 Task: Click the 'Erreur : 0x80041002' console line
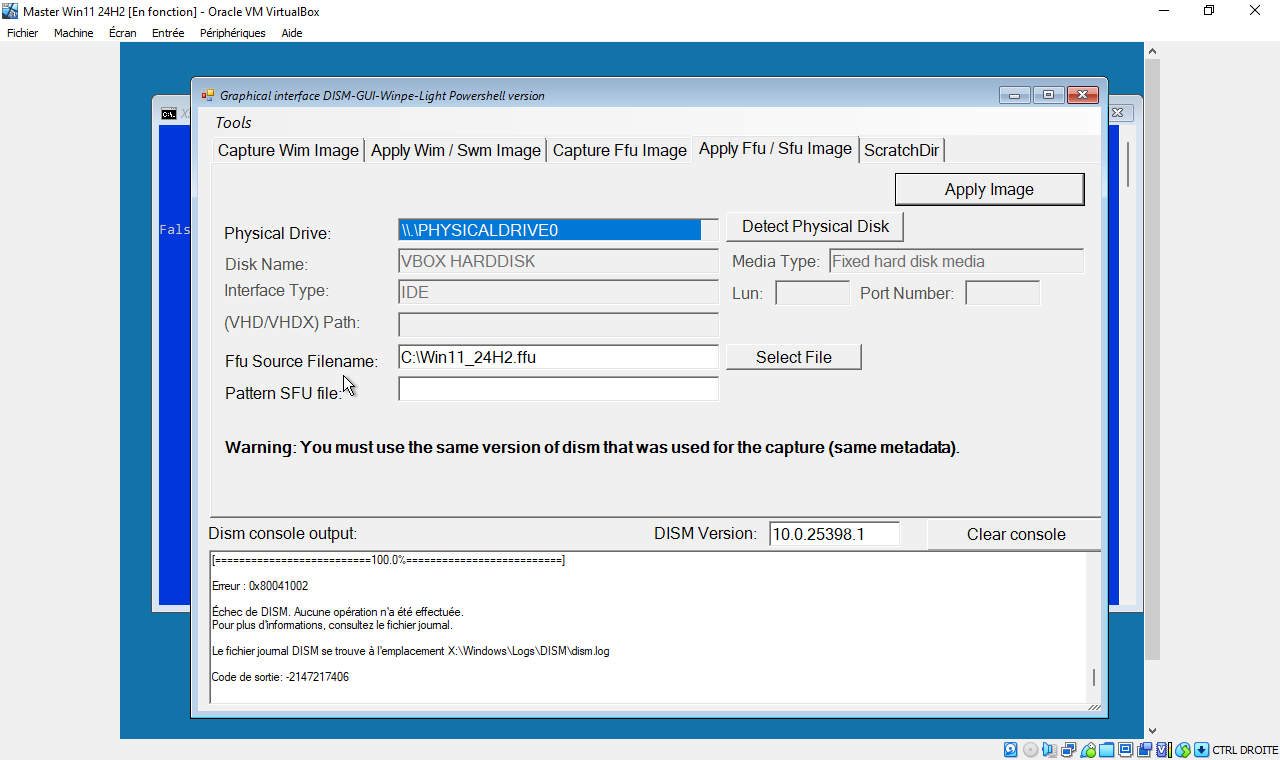260,586
